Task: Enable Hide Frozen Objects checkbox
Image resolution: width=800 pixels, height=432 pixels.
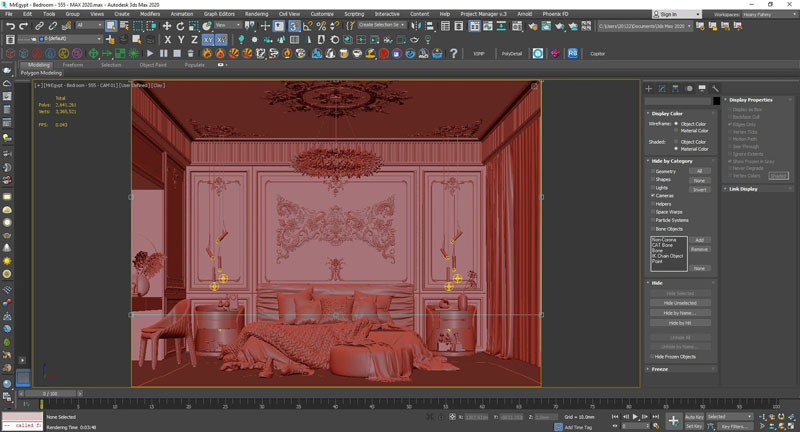Action: [x=652, y=356]
